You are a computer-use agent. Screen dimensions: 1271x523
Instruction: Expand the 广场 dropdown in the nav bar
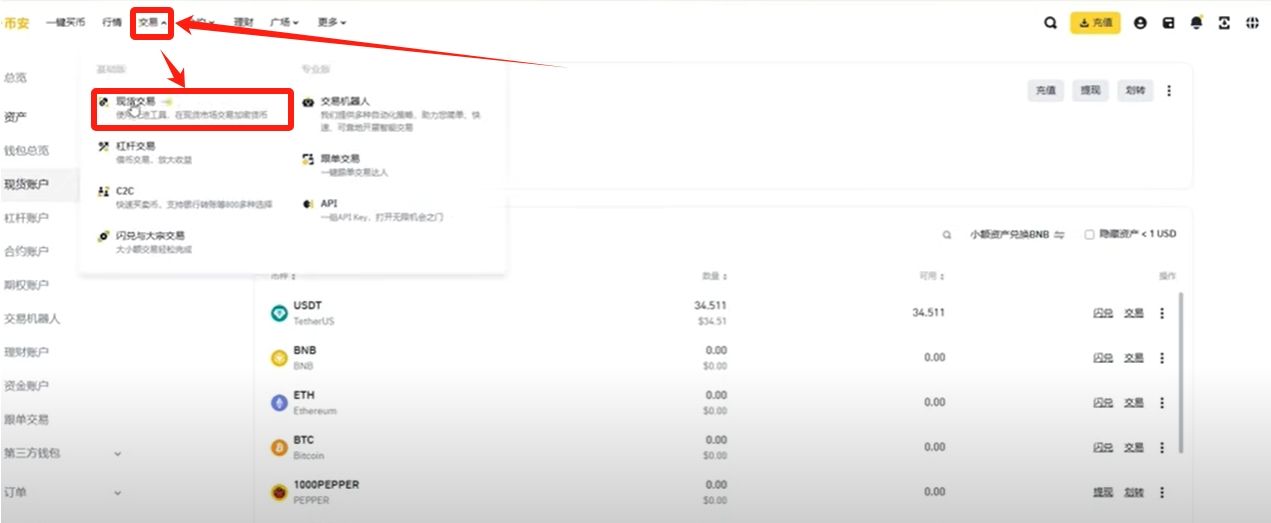(284, 22)
